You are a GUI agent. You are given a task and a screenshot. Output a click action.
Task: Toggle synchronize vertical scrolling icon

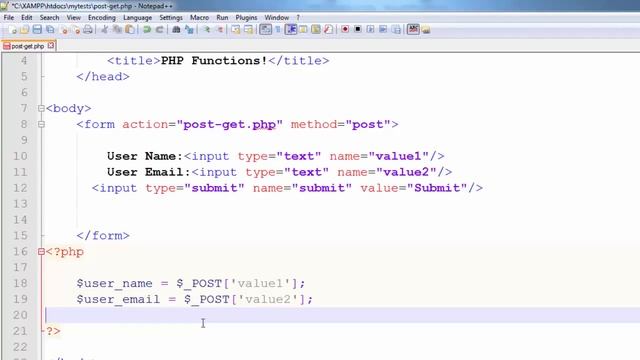pos(236,29)
